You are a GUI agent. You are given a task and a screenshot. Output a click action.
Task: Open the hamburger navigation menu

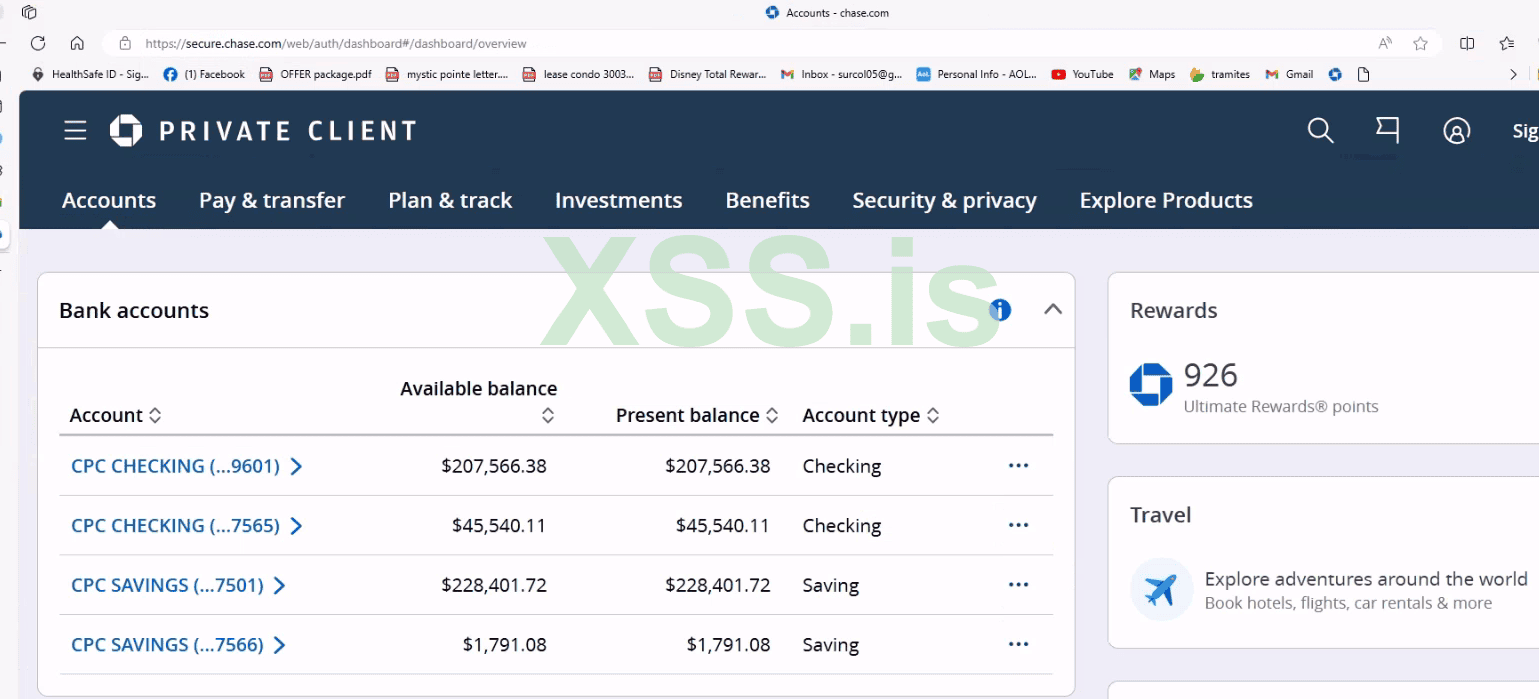pyautogui.click(x=75, y=131)
